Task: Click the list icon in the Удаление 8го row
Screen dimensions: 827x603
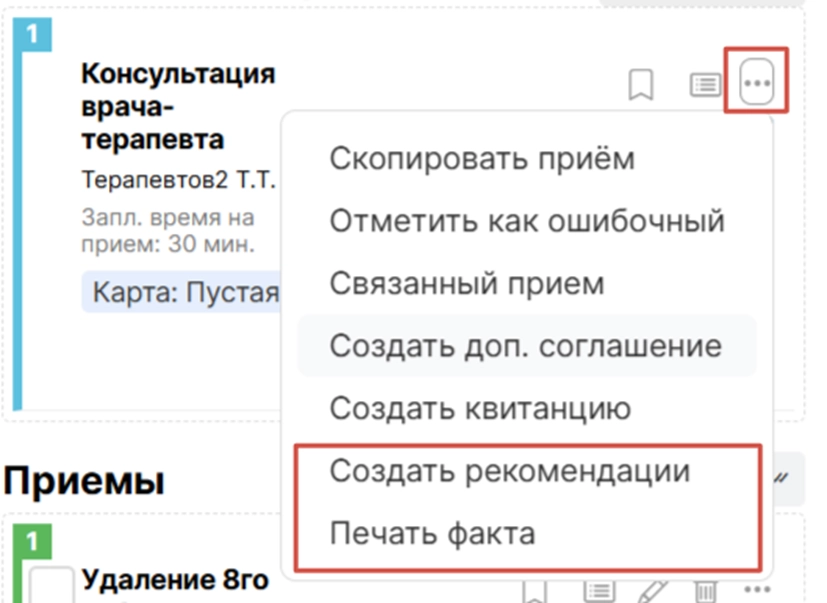Action: 597,591
